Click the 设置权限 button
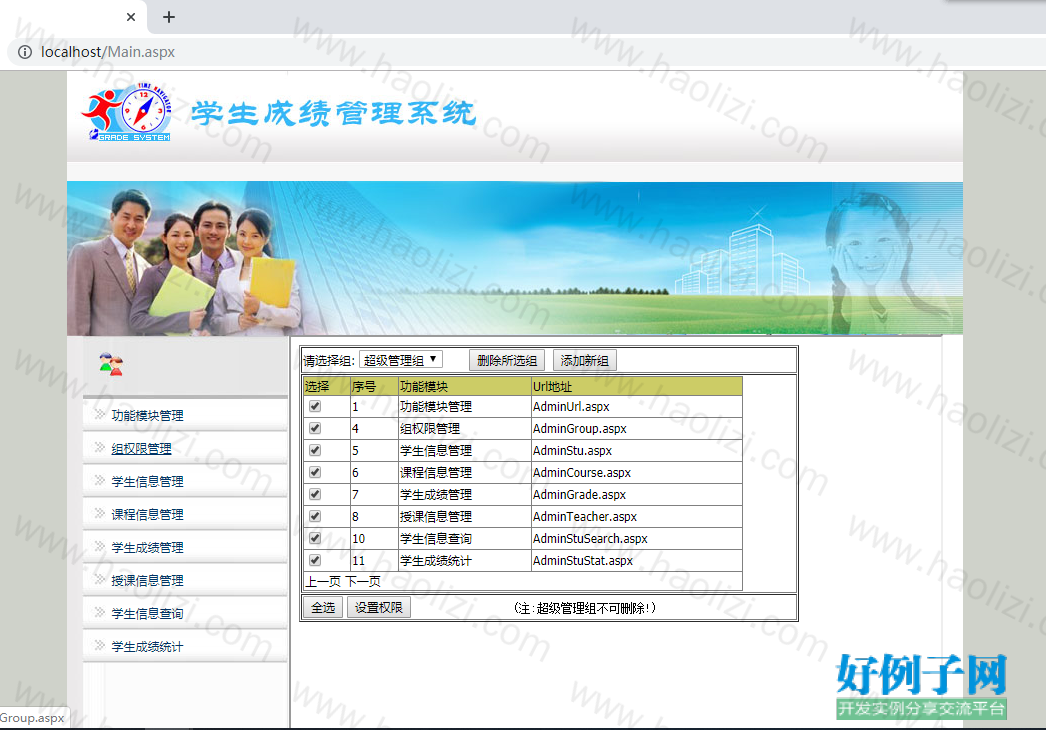The image size is (1046, 730). 379,607
